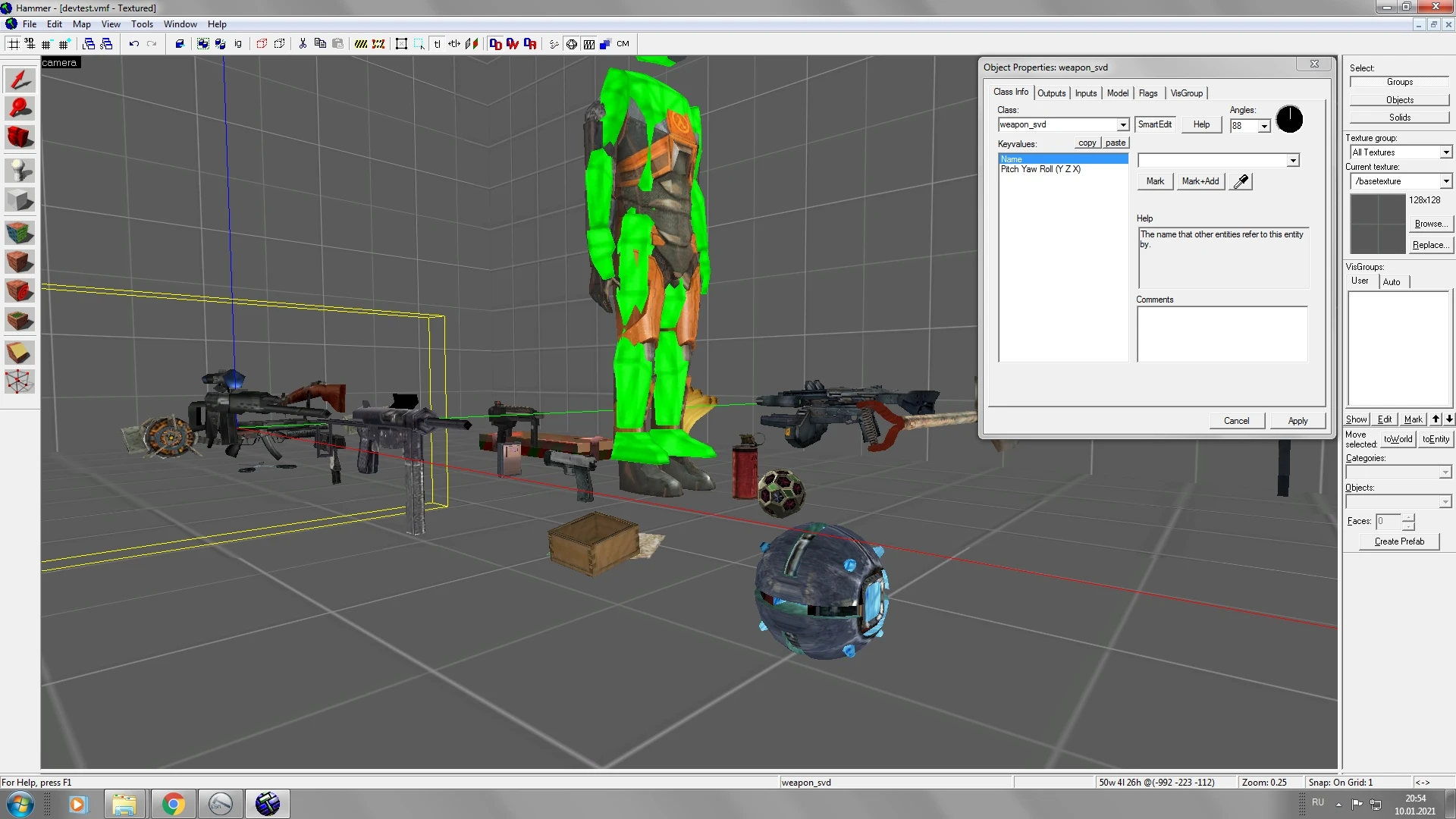
Task: Switch to the Flags tab
Action: [x=1147, y=93]
